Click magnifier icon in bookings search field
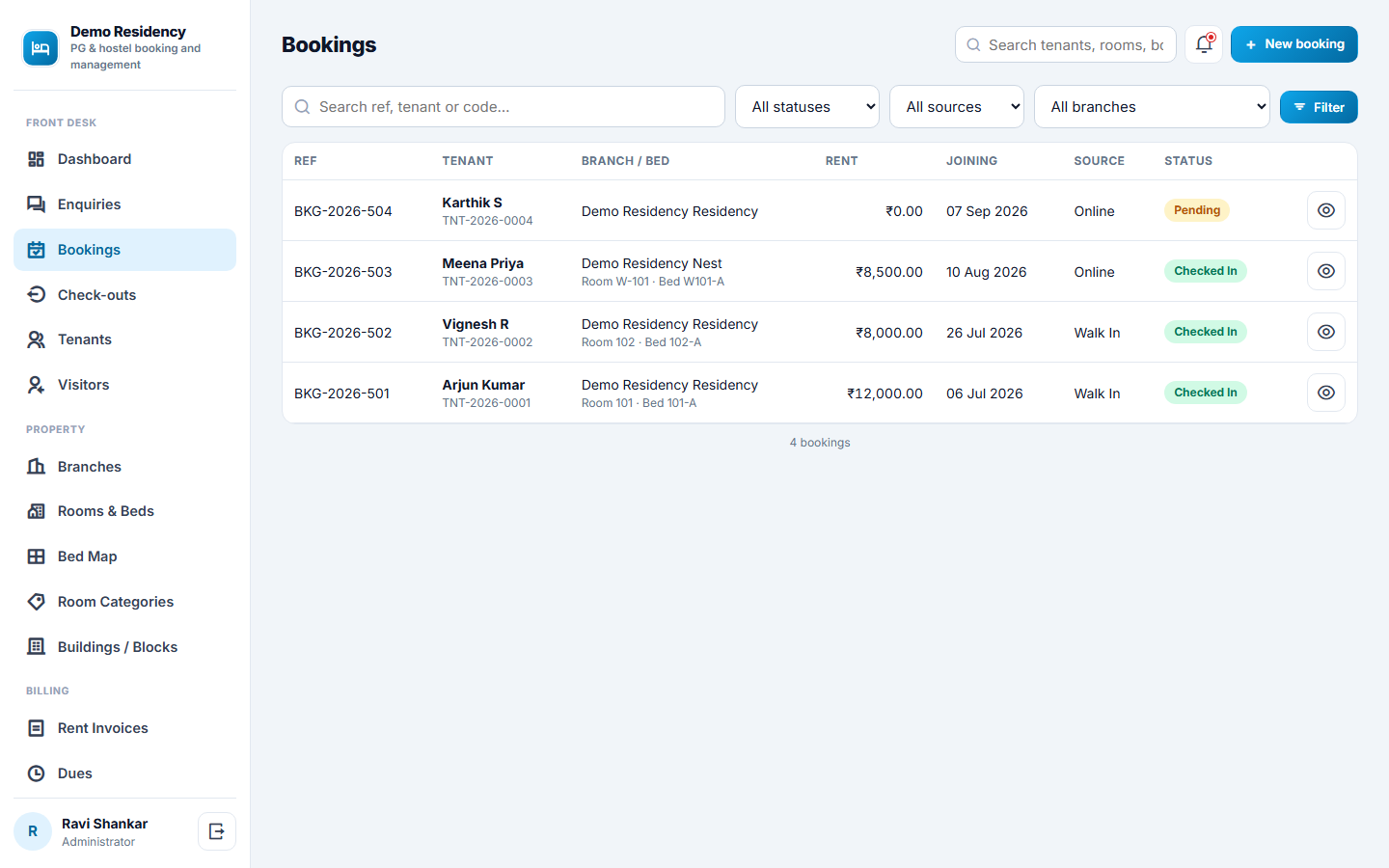 pyautogui.click(x=302, y=107)
